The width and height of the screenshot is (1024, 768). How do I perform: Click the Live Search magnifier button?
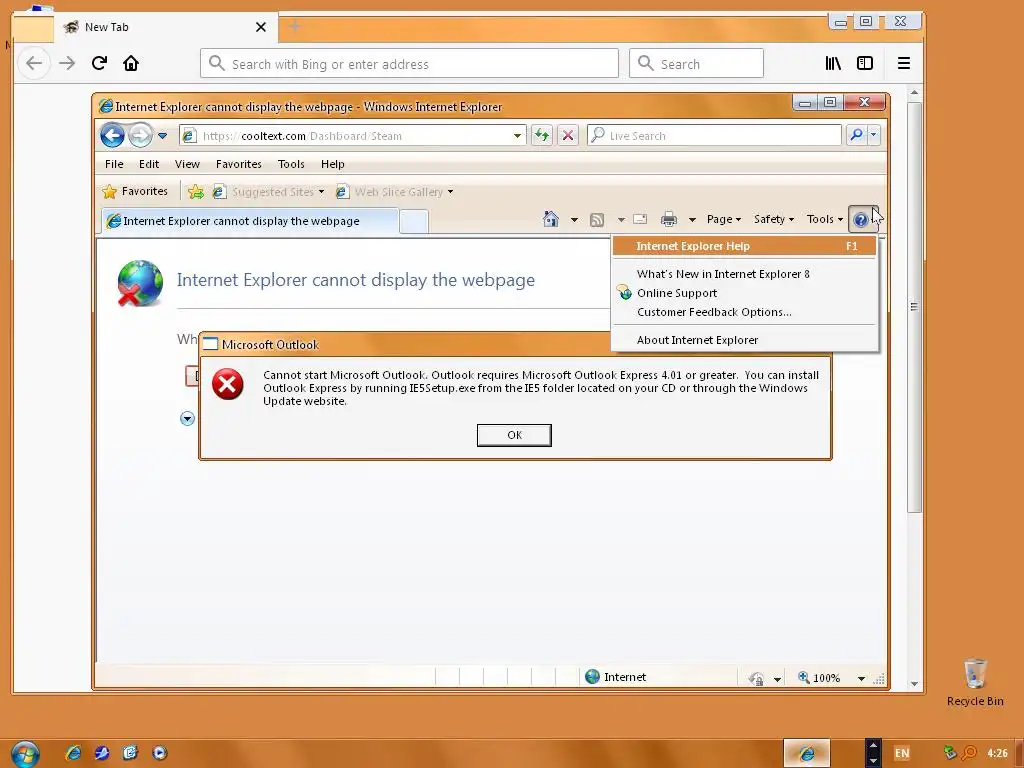pyautogui.click(x=856, y=135)
